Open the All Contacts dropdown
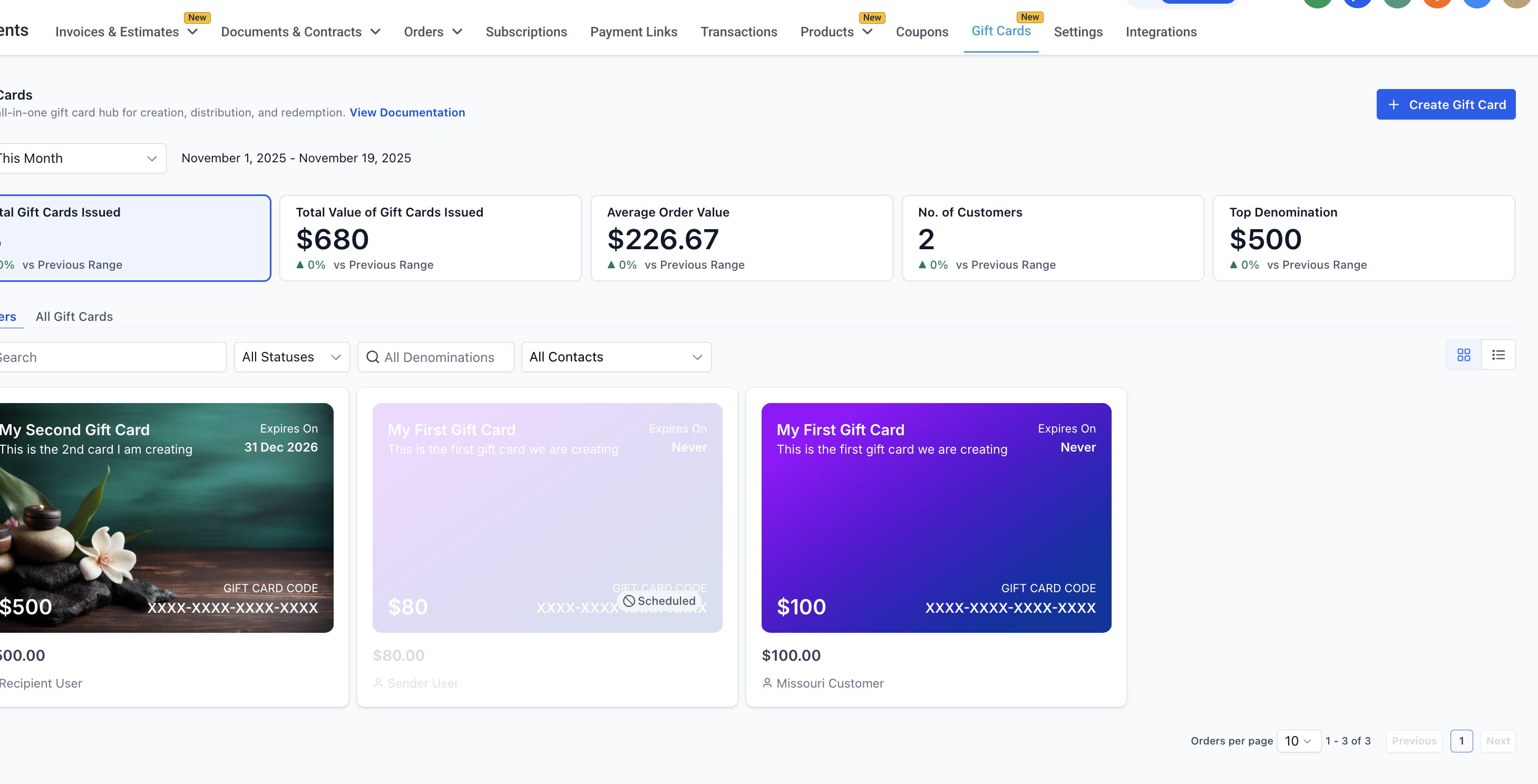Screen dimensions: 1538x784 pyautogui.click(x=616, y=357)
